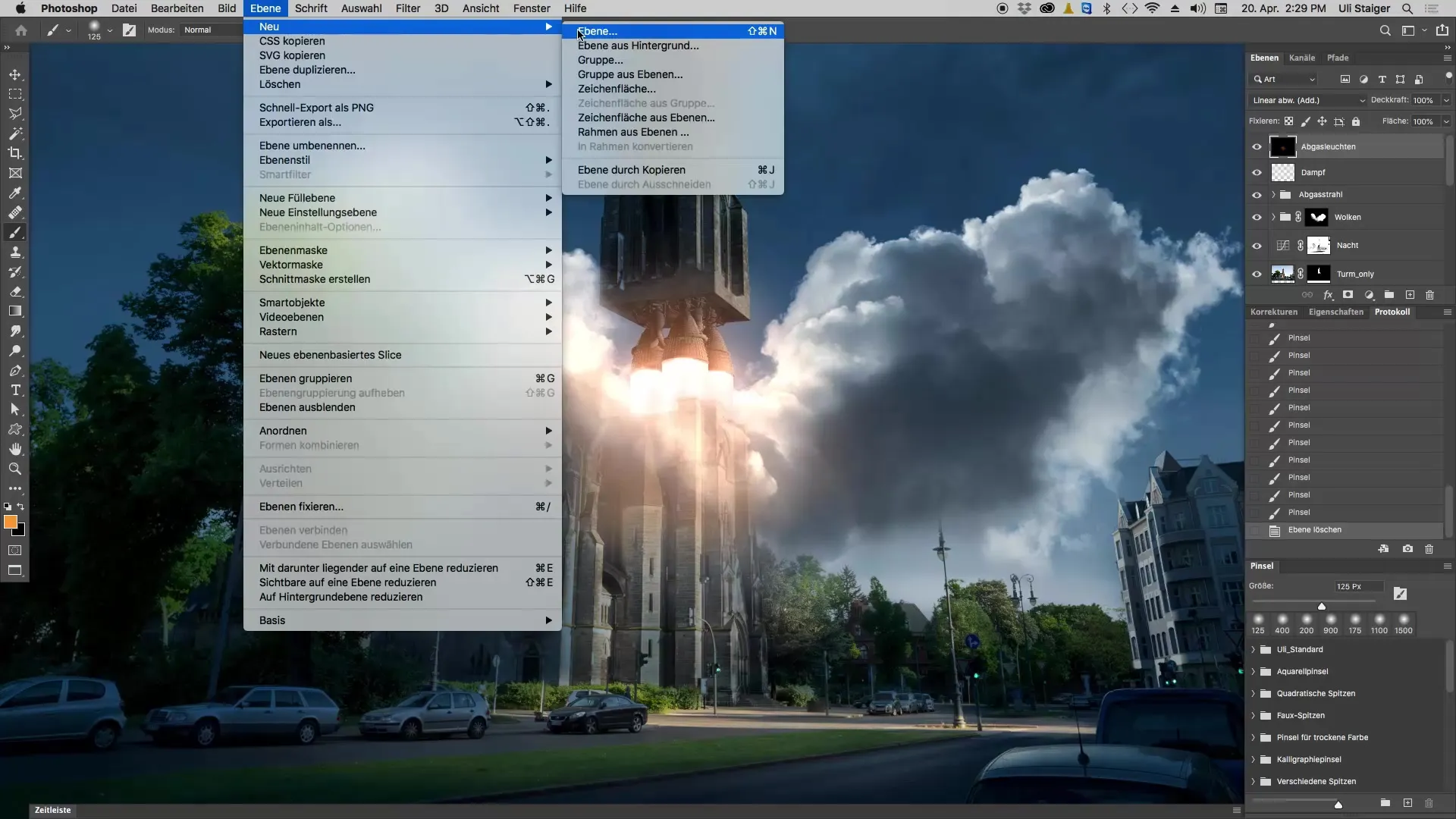Hide the Dampf layer

(x=1257, y=173)
